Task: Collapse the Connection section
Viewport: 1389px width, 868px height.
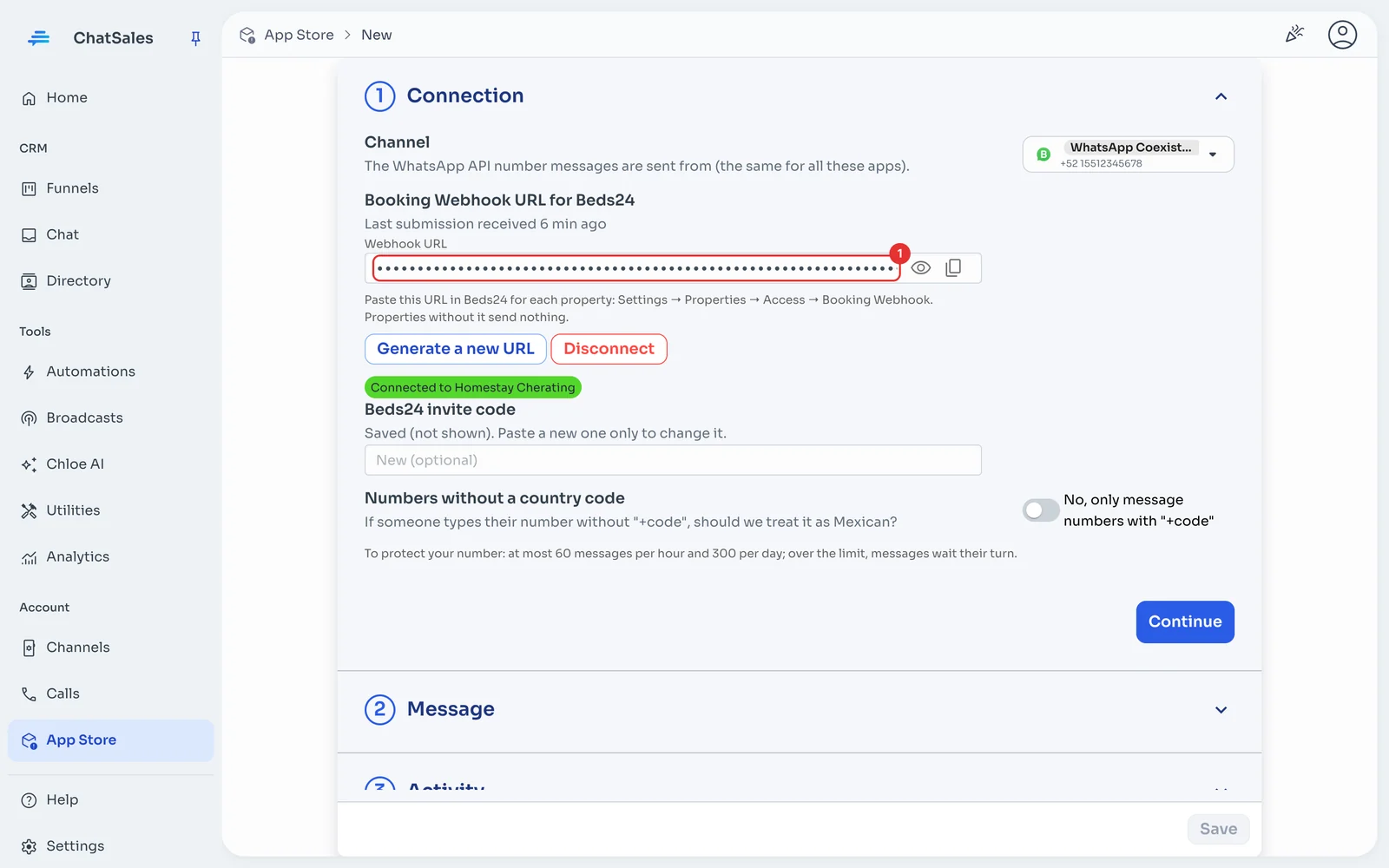Action: click(x=1221, y=96)
